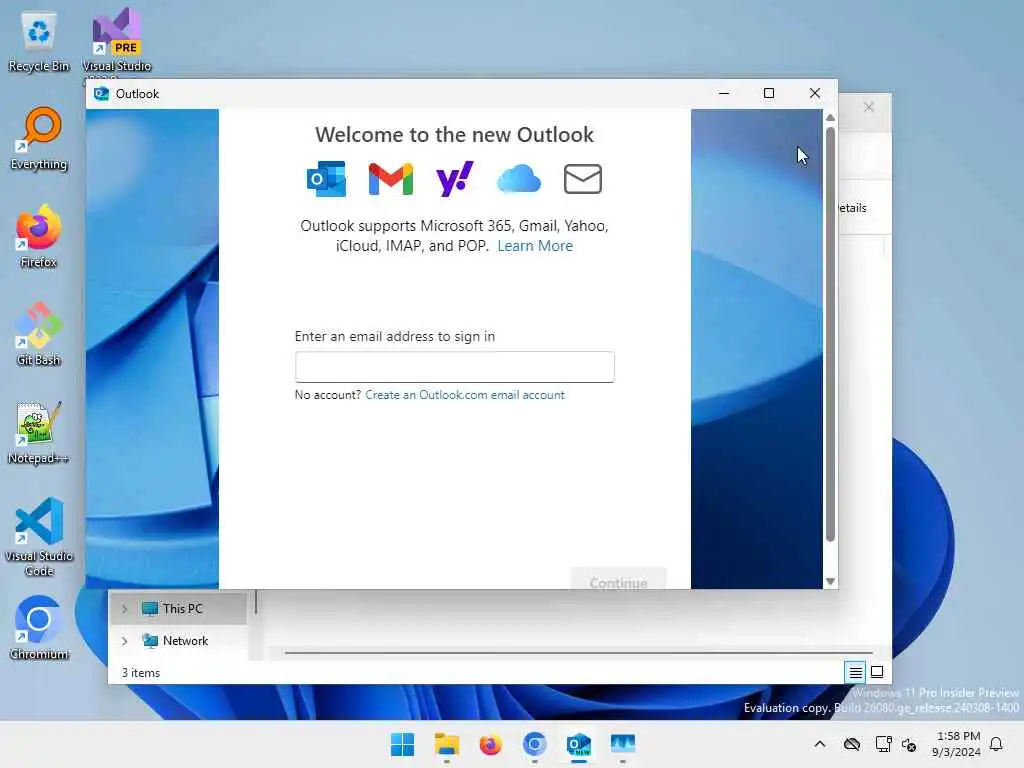Open Recycle Bin desktop icon

click(39, 41)
